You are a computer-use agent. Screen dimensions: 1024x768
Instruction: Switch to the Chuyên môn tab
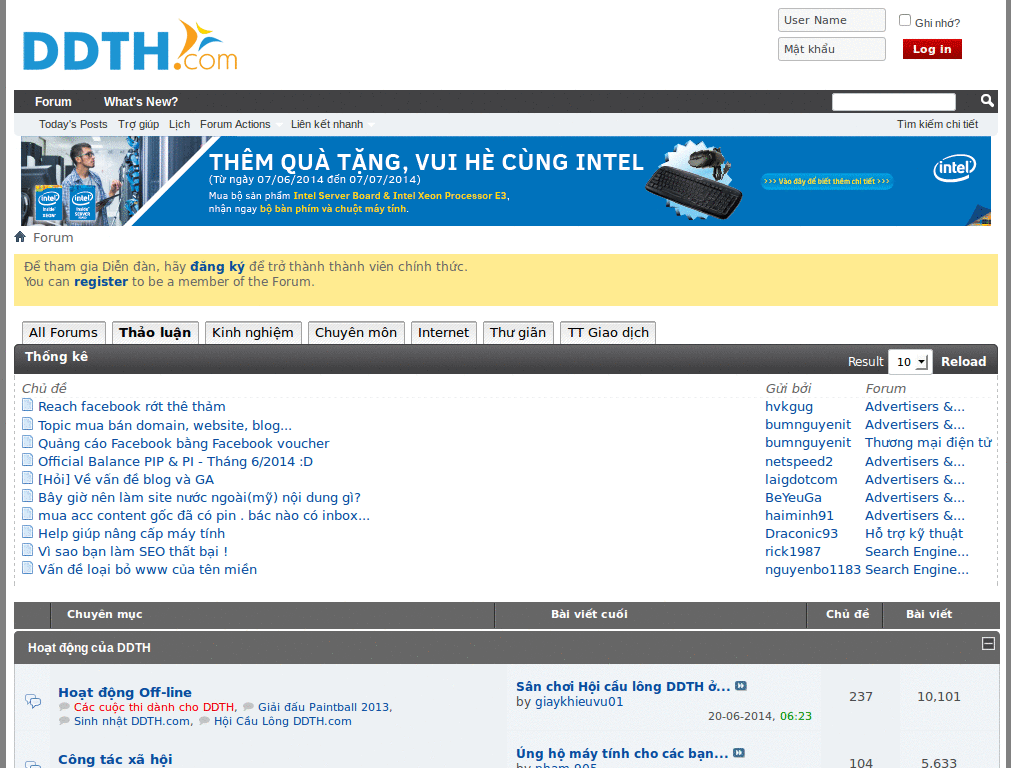[356, 332]
